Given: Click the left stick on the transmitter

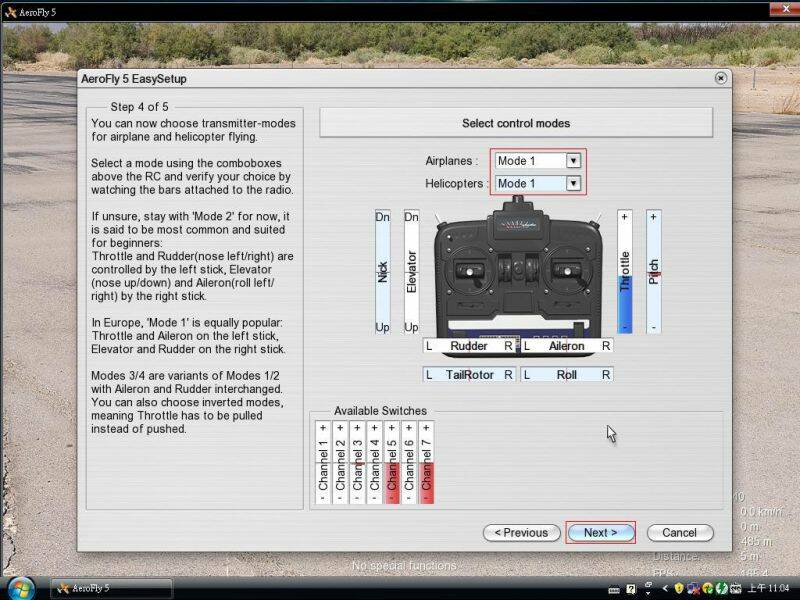Looking at the screenshot, I should 469,271.
